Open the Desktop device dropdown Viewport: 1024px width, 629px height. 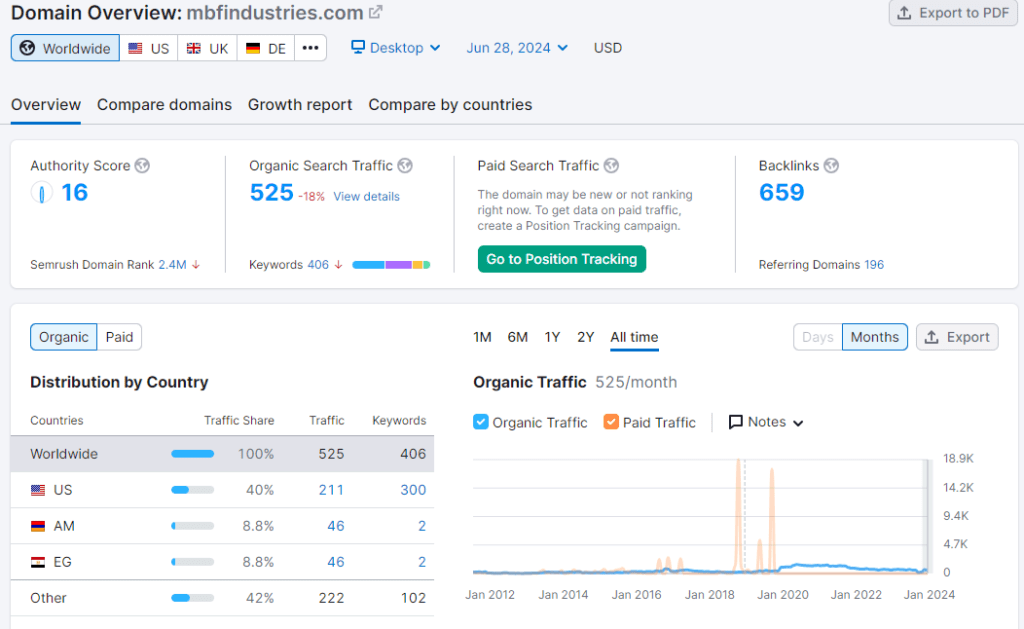396,47
